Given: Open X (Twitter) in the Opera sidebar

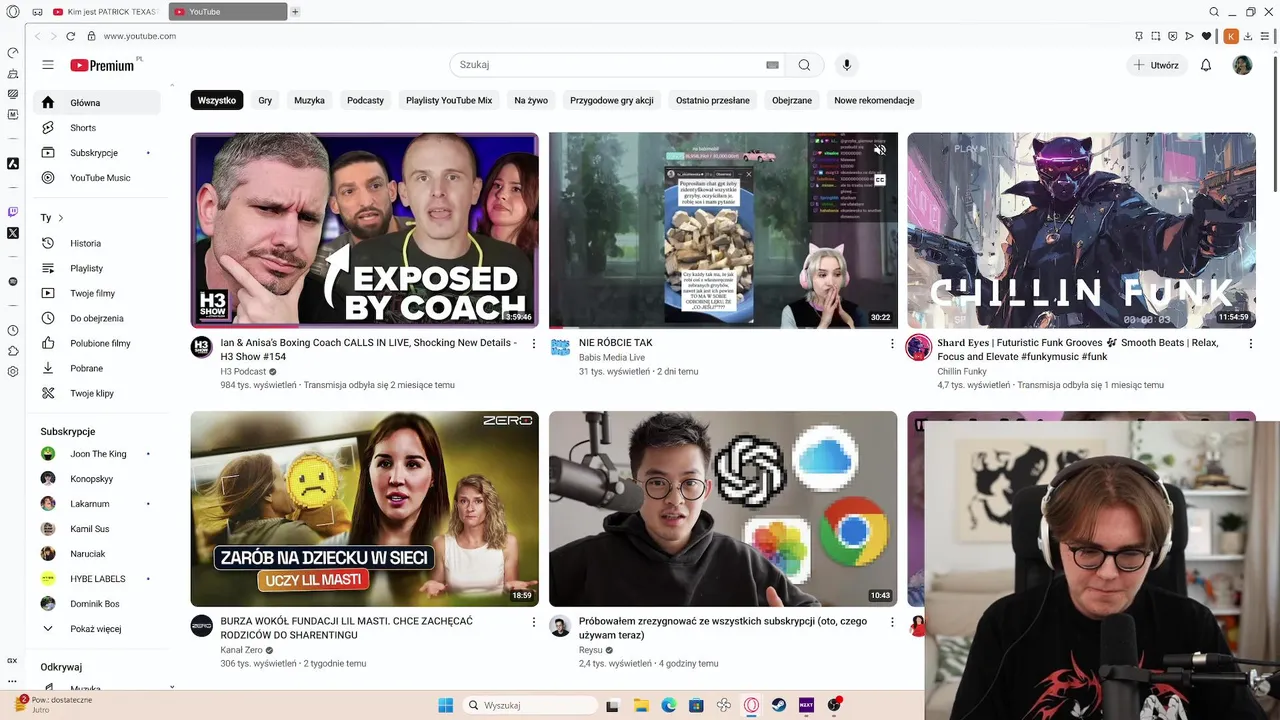Looking at the screenshot, I should tap(12, 233).
